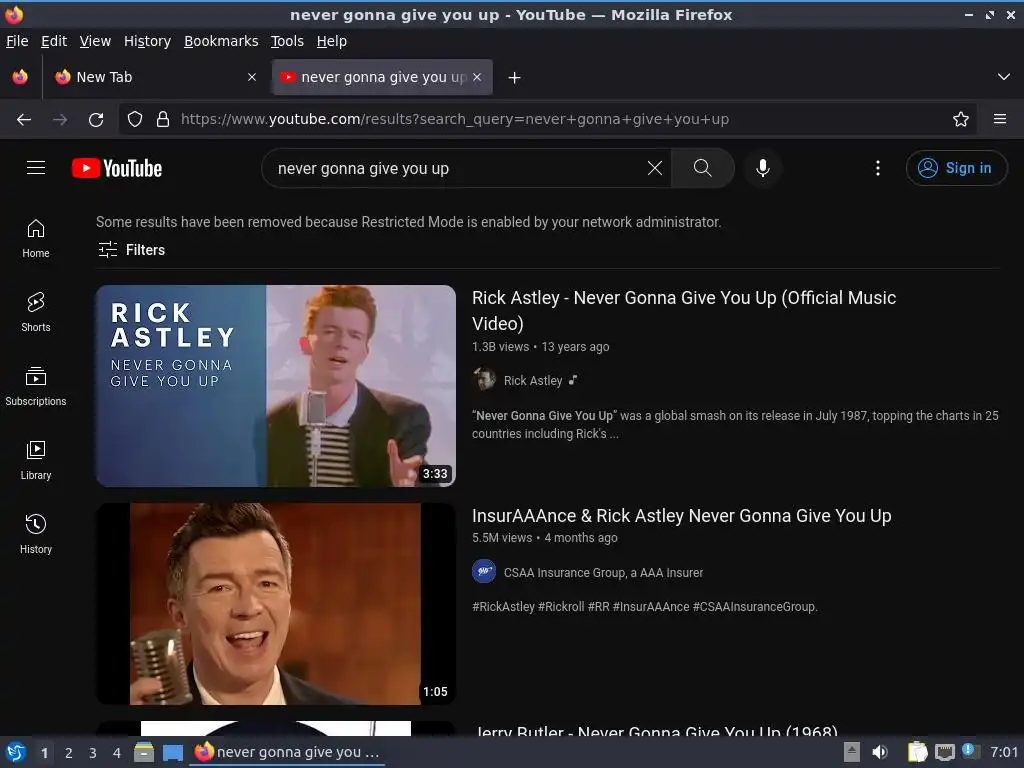Switch to workspace 2 in the taskbar

click(x=69, y=753)
